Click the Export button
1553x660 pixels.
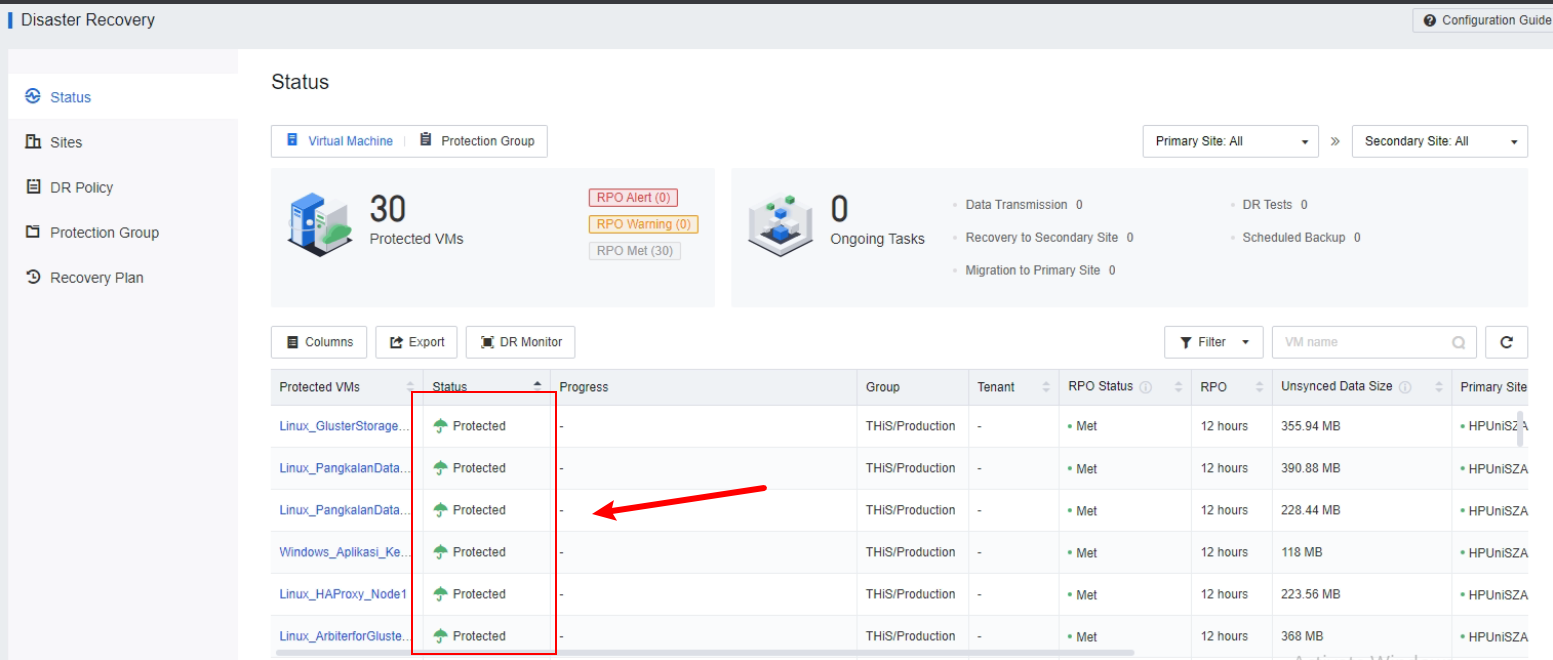(417, 342)
